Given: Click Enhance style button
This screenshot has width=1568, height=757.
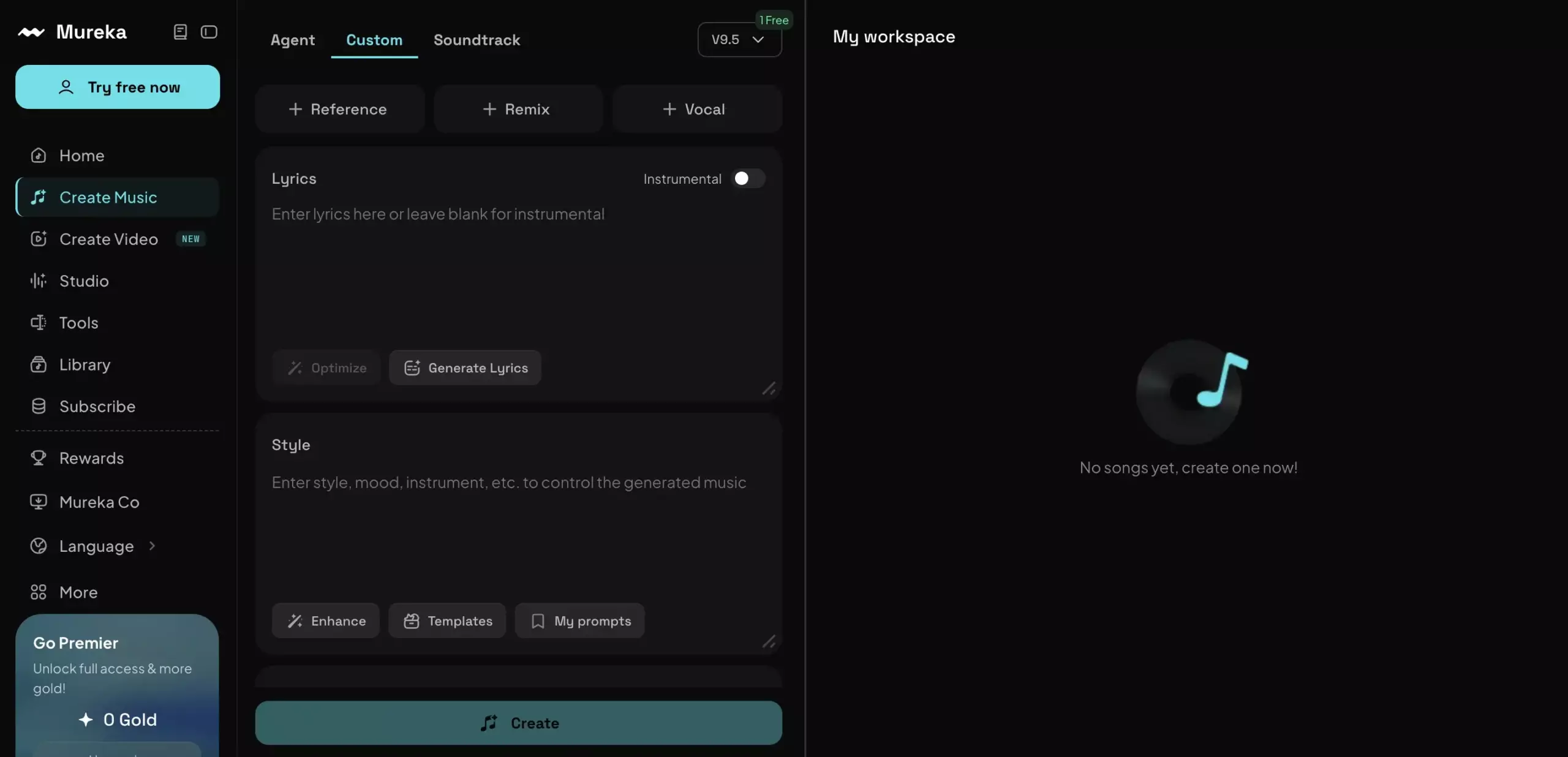Looking at the screenshot, I should point(326,621).
